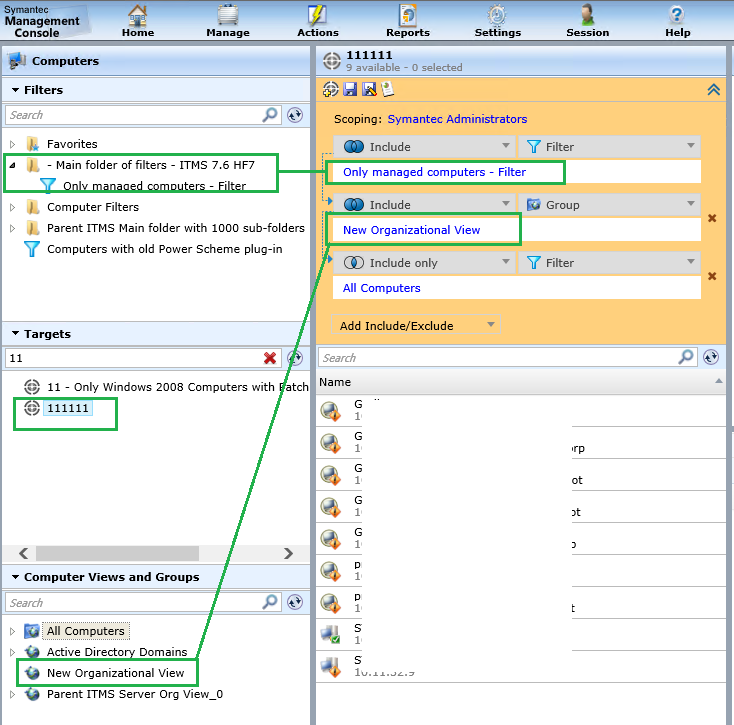Expand the Active Directory Domains node
The height and width of the screenshot is (725, 734).
(13, 652)
